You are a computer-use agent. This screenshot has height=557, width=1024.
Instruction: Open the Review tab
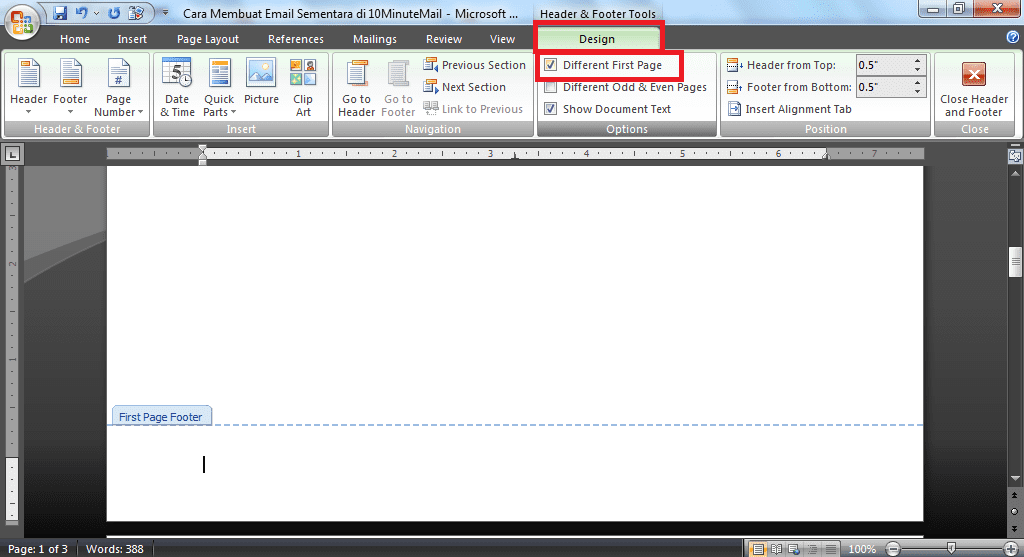pos(444,39)
